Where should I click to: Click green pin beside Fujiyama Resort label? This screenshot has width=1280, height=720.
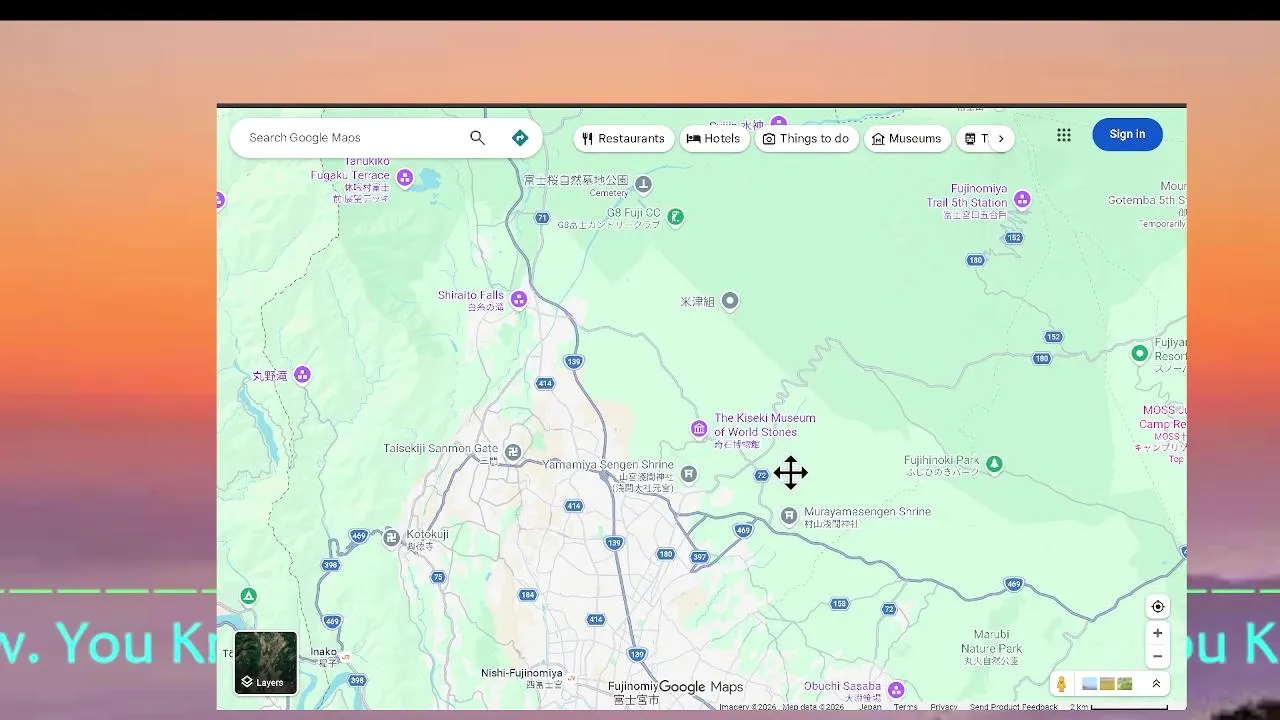(1139, 353)
